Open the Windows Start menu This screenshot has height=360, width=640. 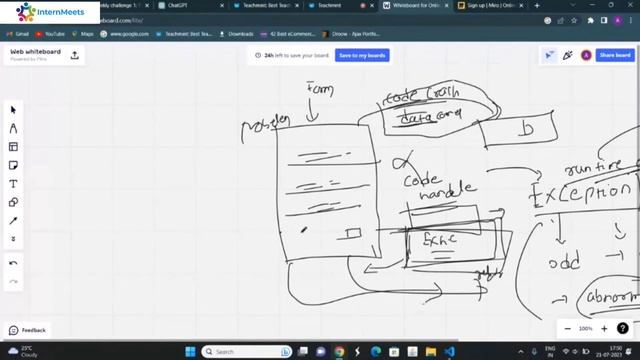tap(190, 351)
